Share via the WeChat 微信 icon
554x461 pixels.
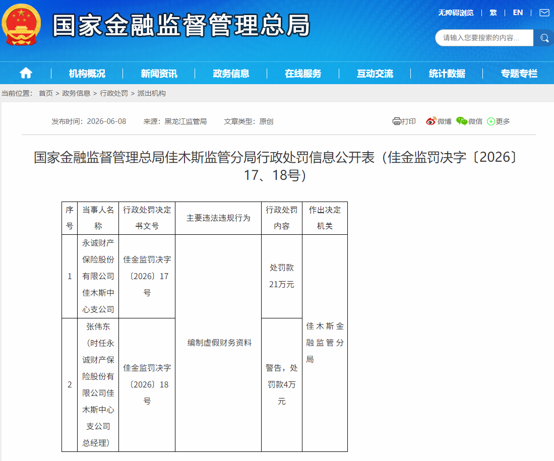(x=461, y=121)
